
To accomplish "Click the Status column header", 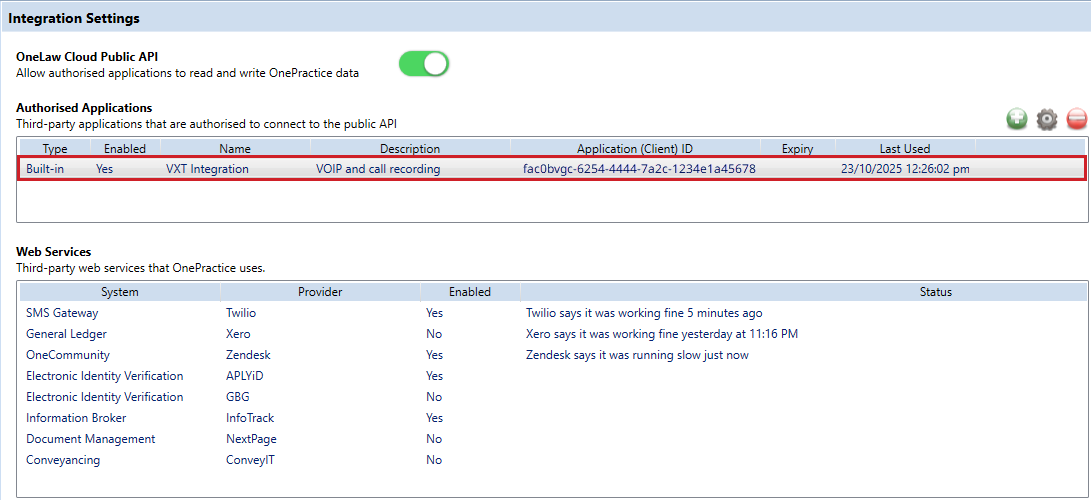I will (x=935, y=292).
